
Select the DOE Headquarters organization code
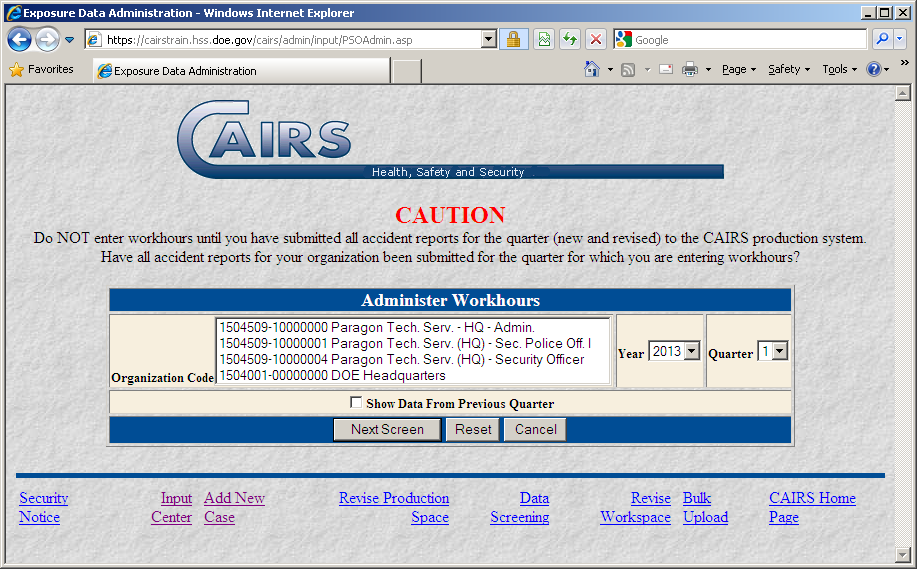click(332, 376)
